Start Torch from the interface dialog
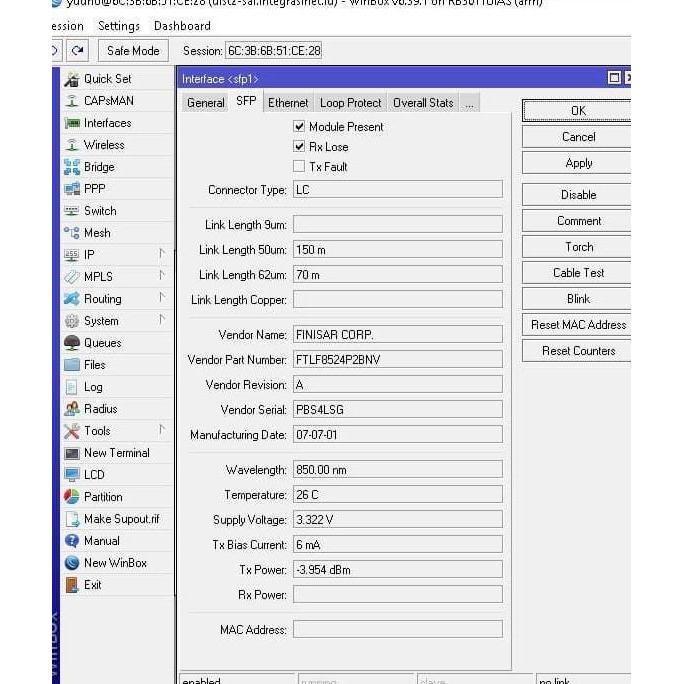This screenshot has height=684, width=684. [578, 247]
